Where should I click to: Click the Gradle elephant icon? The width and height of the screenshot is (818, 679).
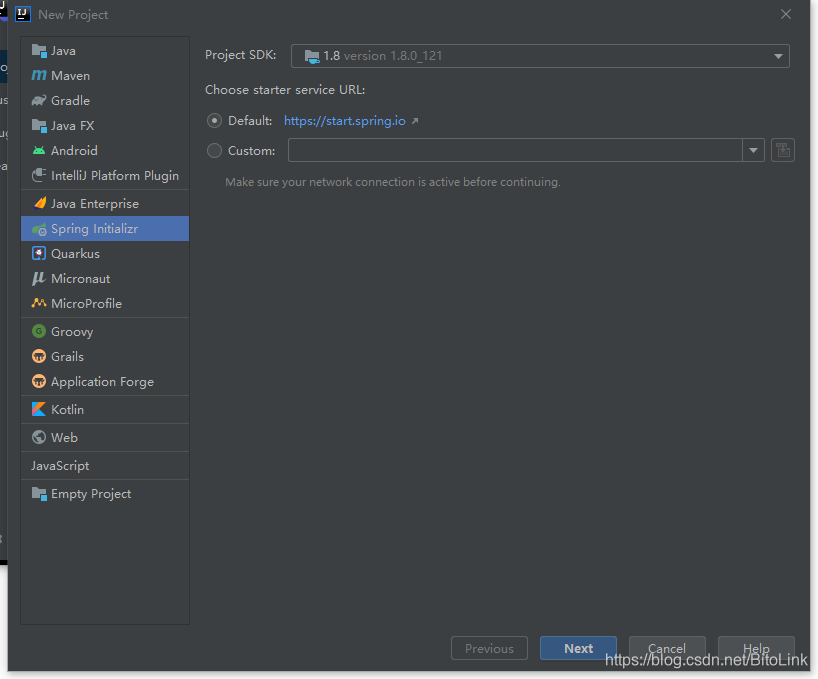(x=39, y=101)
